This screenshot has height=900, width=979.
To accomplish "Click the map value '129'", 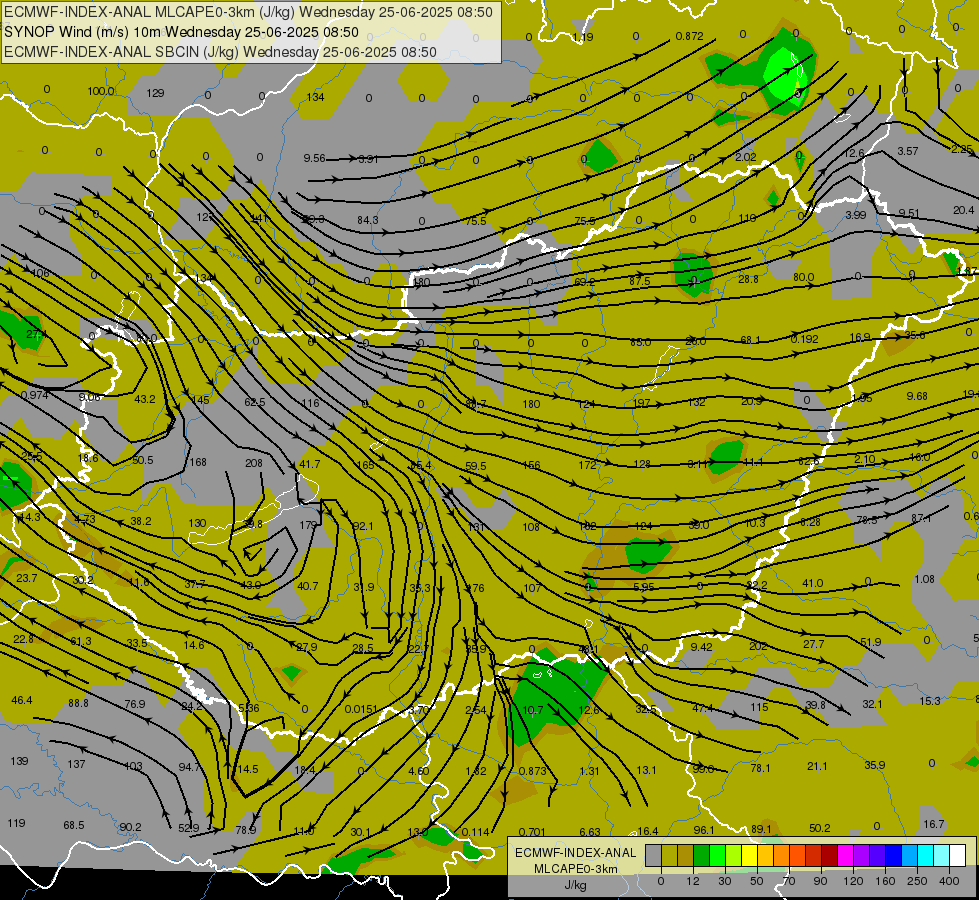I will pyautogui.click(x=155, y=93).
